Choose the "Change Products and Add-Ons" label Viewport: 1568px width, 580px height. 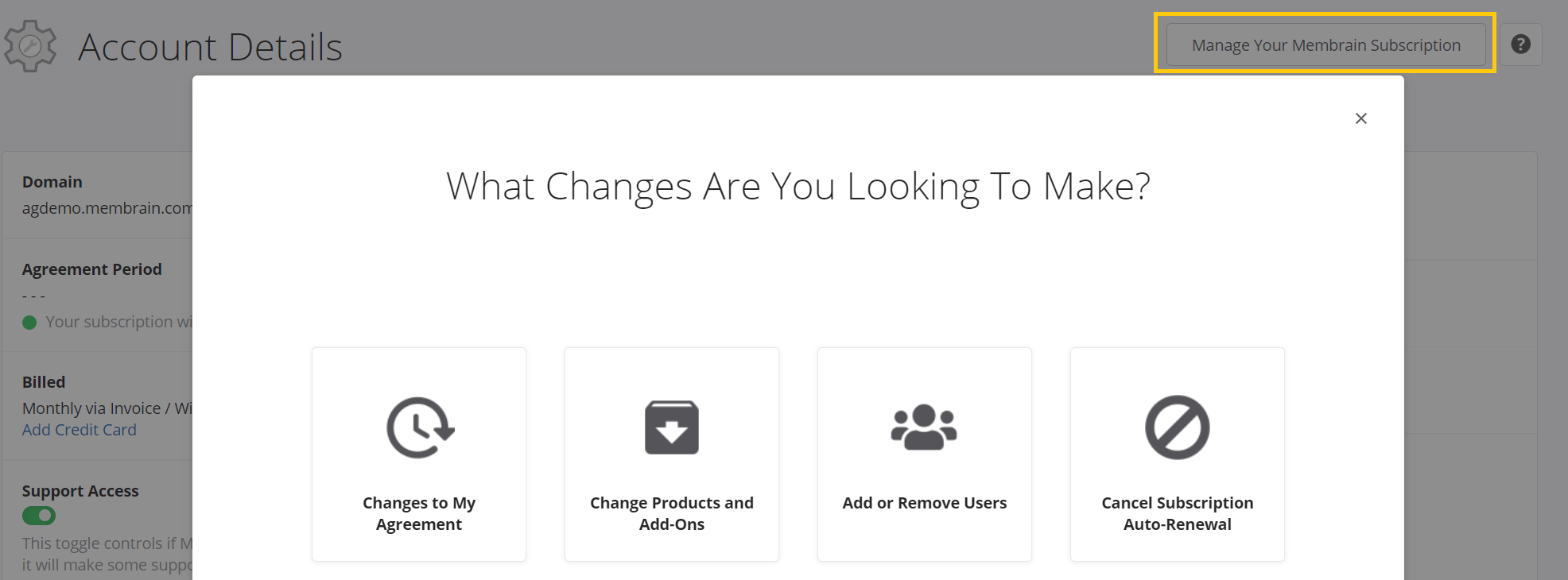672,513
